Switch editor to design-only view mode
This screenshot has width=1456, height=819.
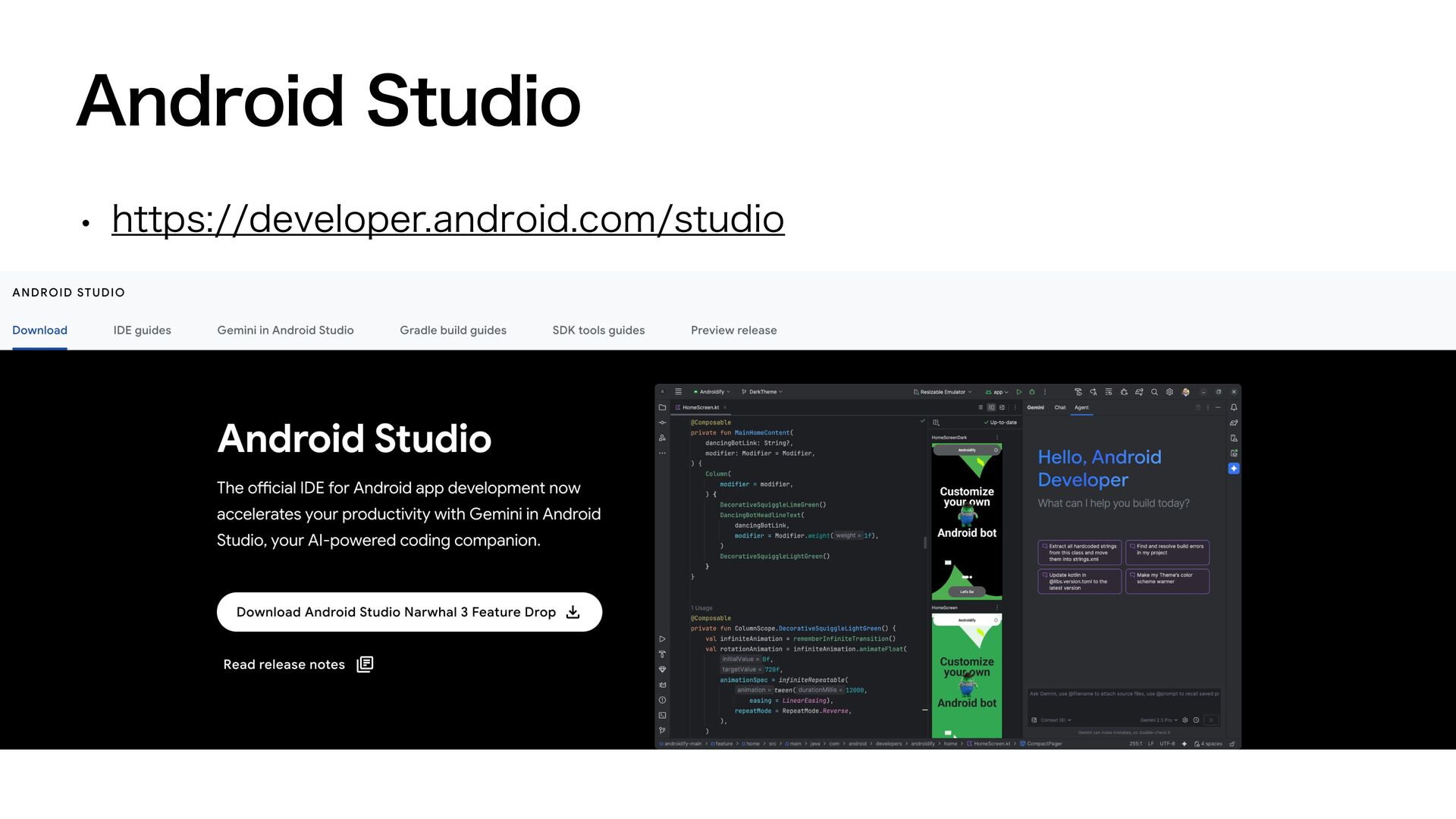pyautogui.click(x=1002, y=407)
